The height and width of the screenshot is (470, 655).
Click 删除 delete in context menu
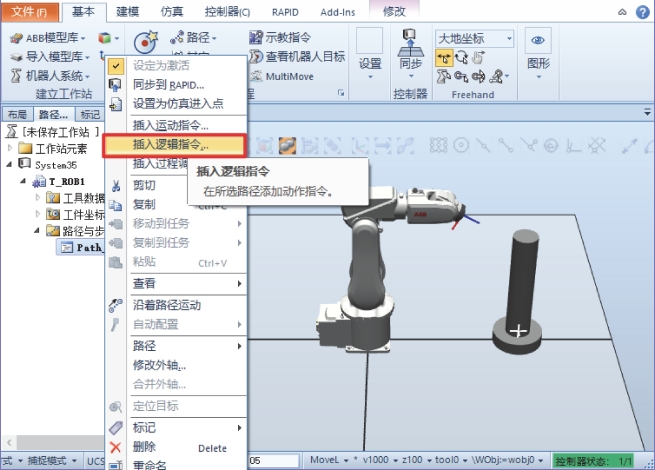pos(175,447)
